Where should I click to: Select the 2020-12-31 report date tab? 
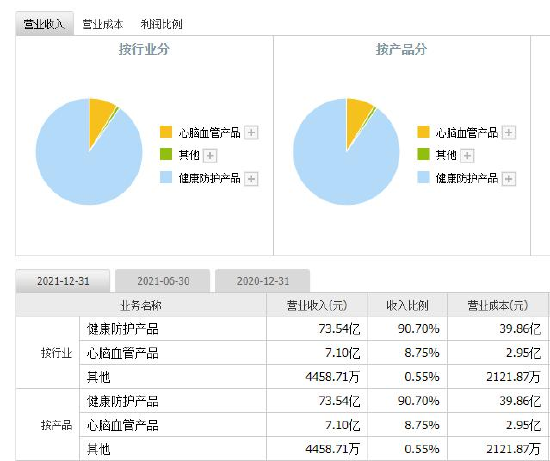263,281
